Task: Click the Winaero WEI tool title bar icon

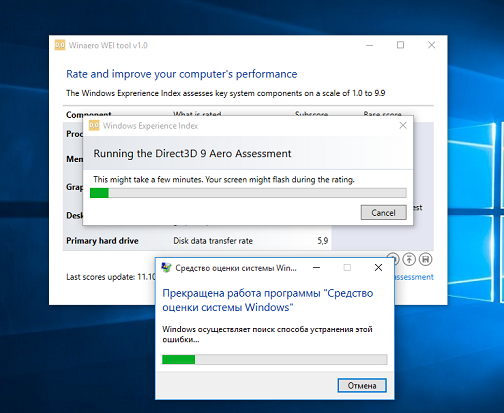Action: pos(60,45)
